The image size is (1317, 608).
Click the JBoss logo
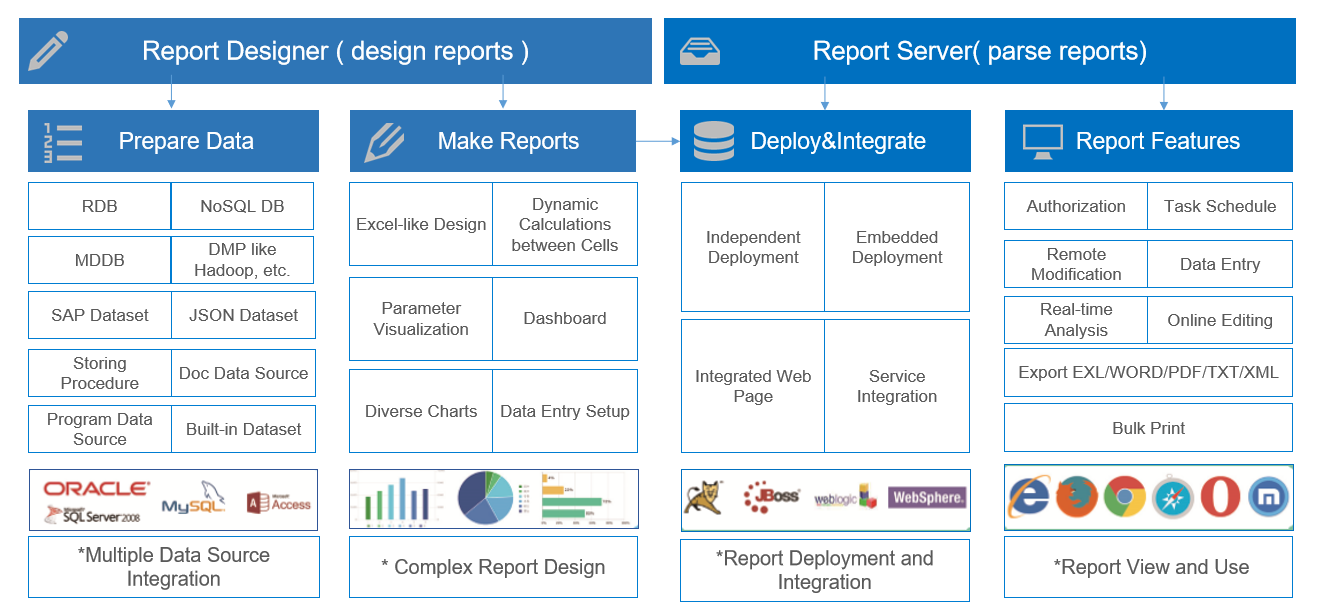[771, 495]
